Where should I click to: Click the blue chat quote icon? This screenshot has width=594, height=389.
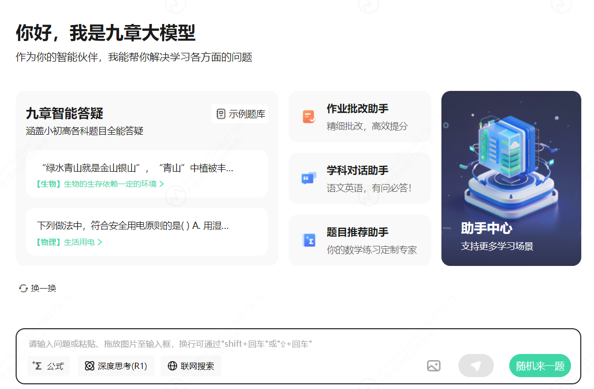click(x=309, y=178)
